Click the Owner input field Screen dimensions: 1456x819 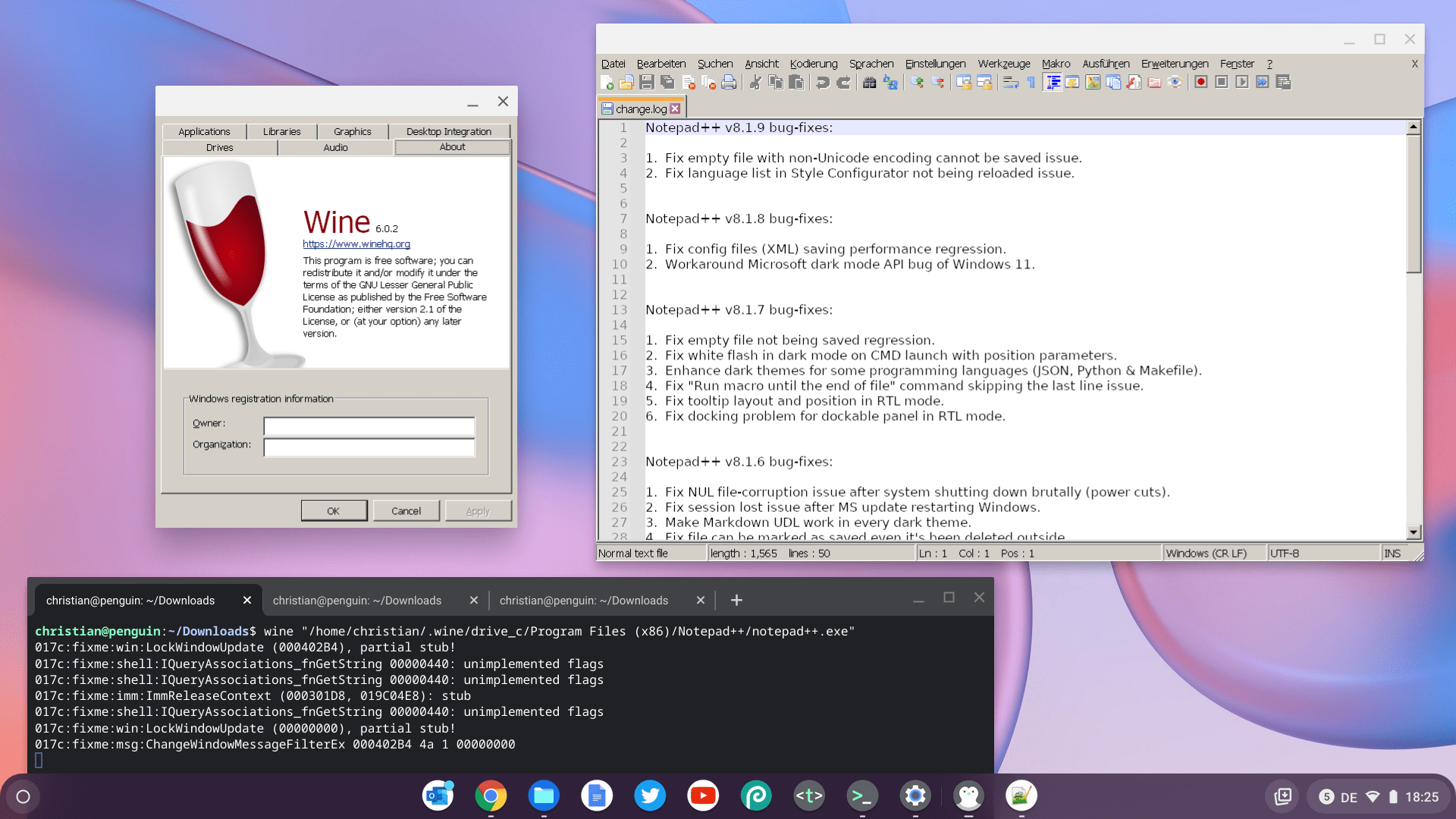point(369,425)
